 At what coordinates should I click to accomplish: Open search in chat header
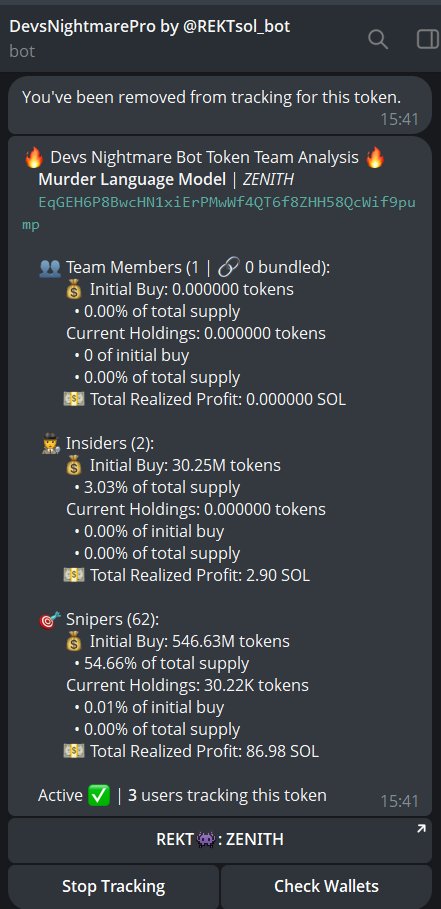(378, 39)
